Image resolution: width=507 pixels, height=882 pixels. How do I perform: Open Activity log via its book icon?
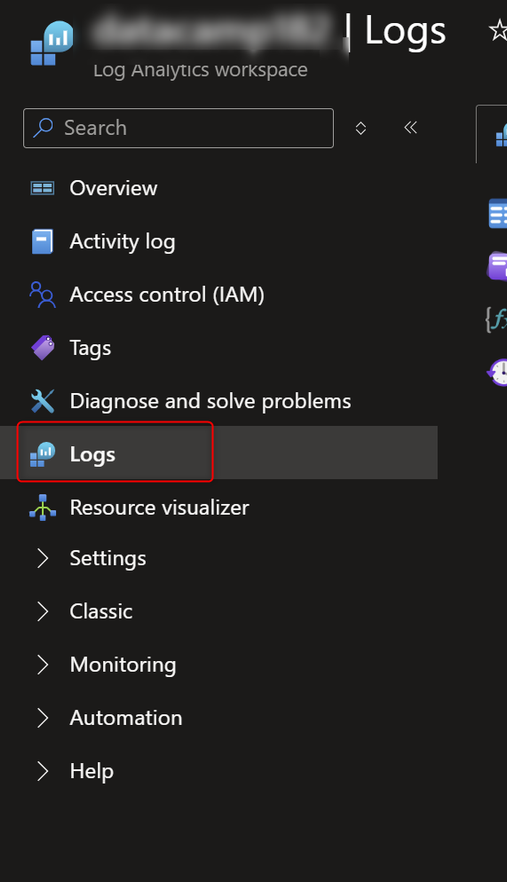42,241
